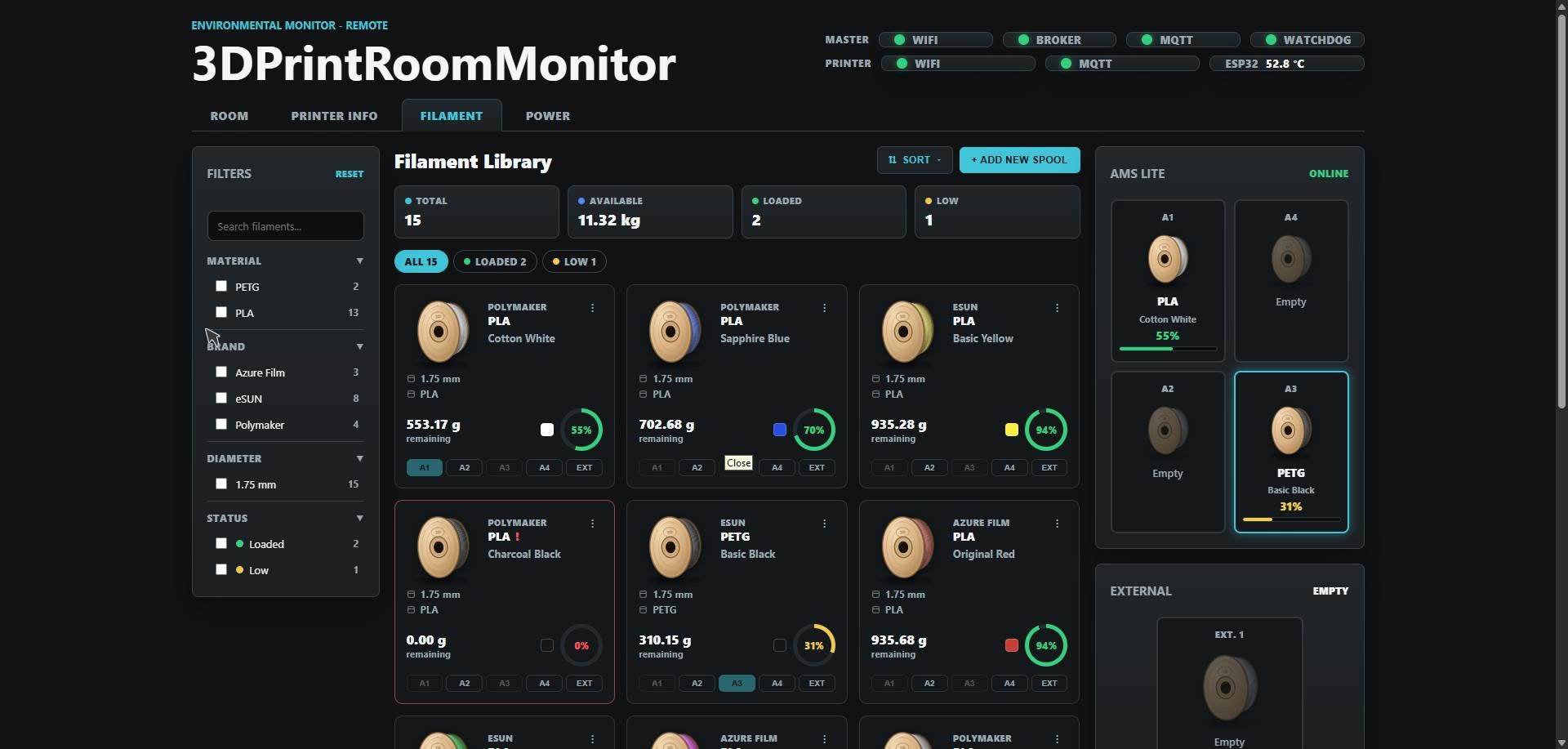Collapse the MATERIAL filter section
The image size is (1568, 749).
point(359,261)
